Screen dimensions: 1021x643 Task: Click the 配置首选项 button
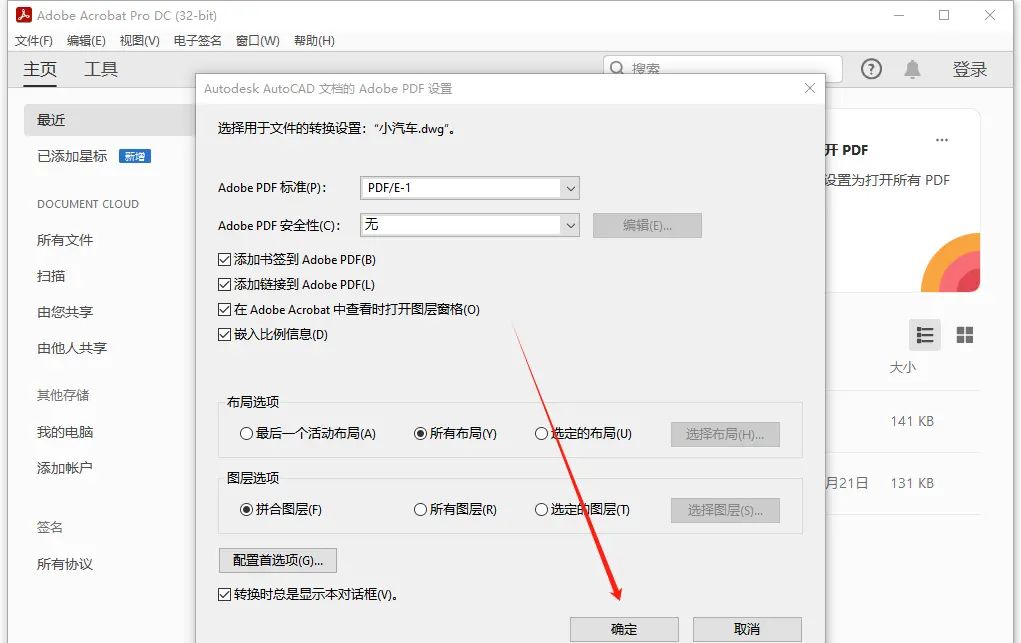278,560
